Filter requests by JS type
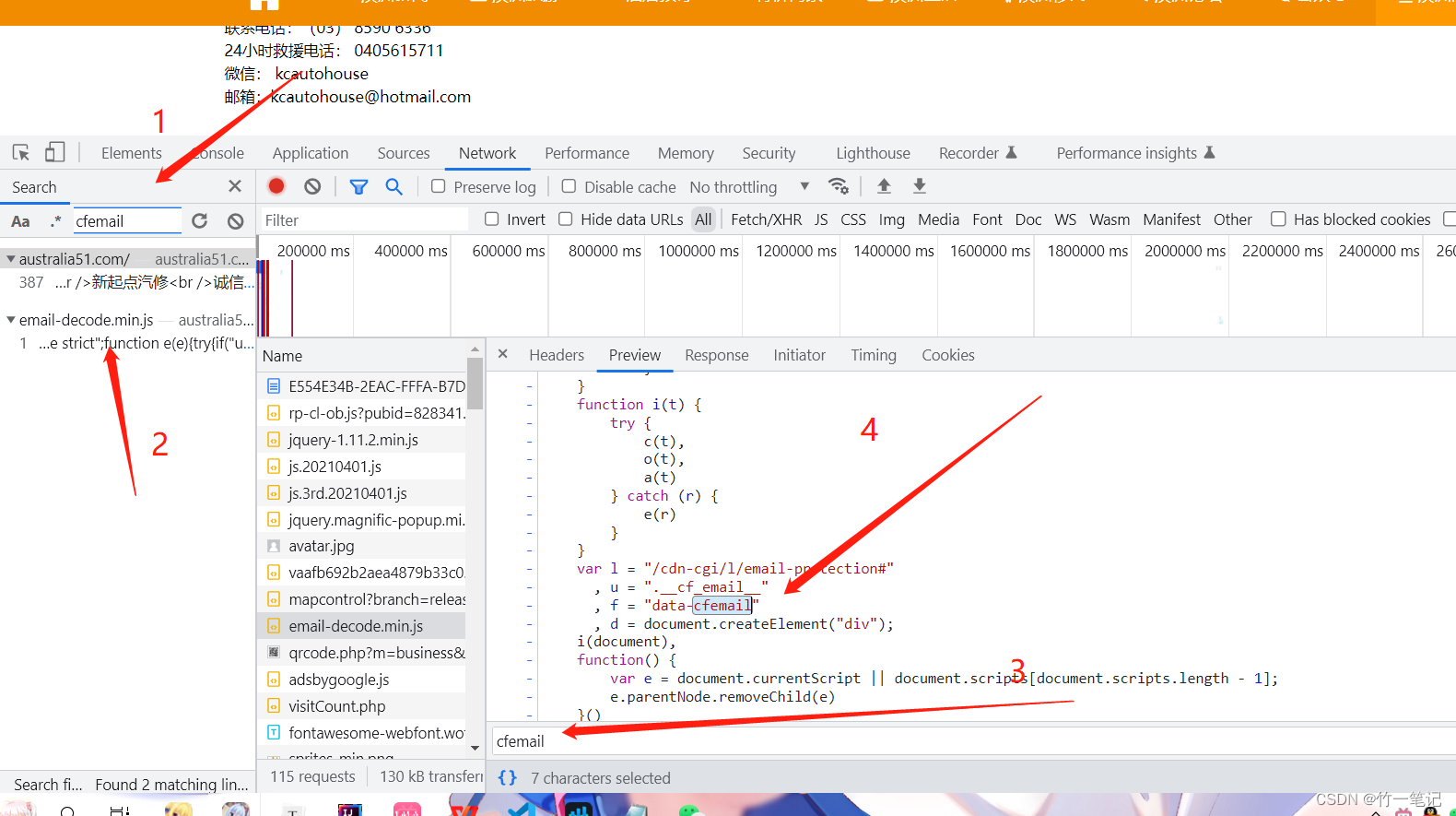The image size is (1456, 816). [x=821, y=219]
